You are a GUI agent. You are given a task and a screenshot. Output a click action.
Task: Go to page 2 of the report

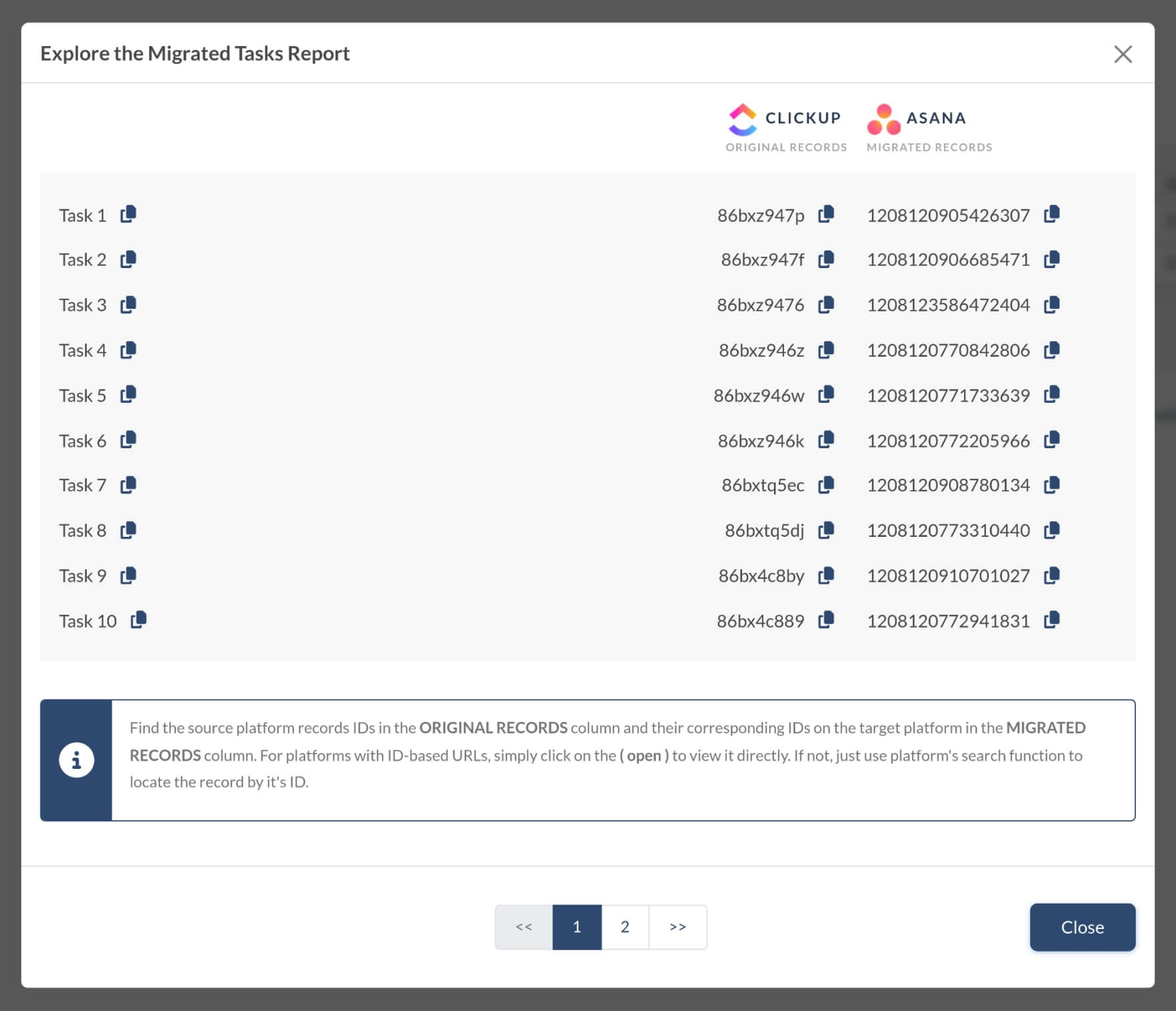pos(625,926)
